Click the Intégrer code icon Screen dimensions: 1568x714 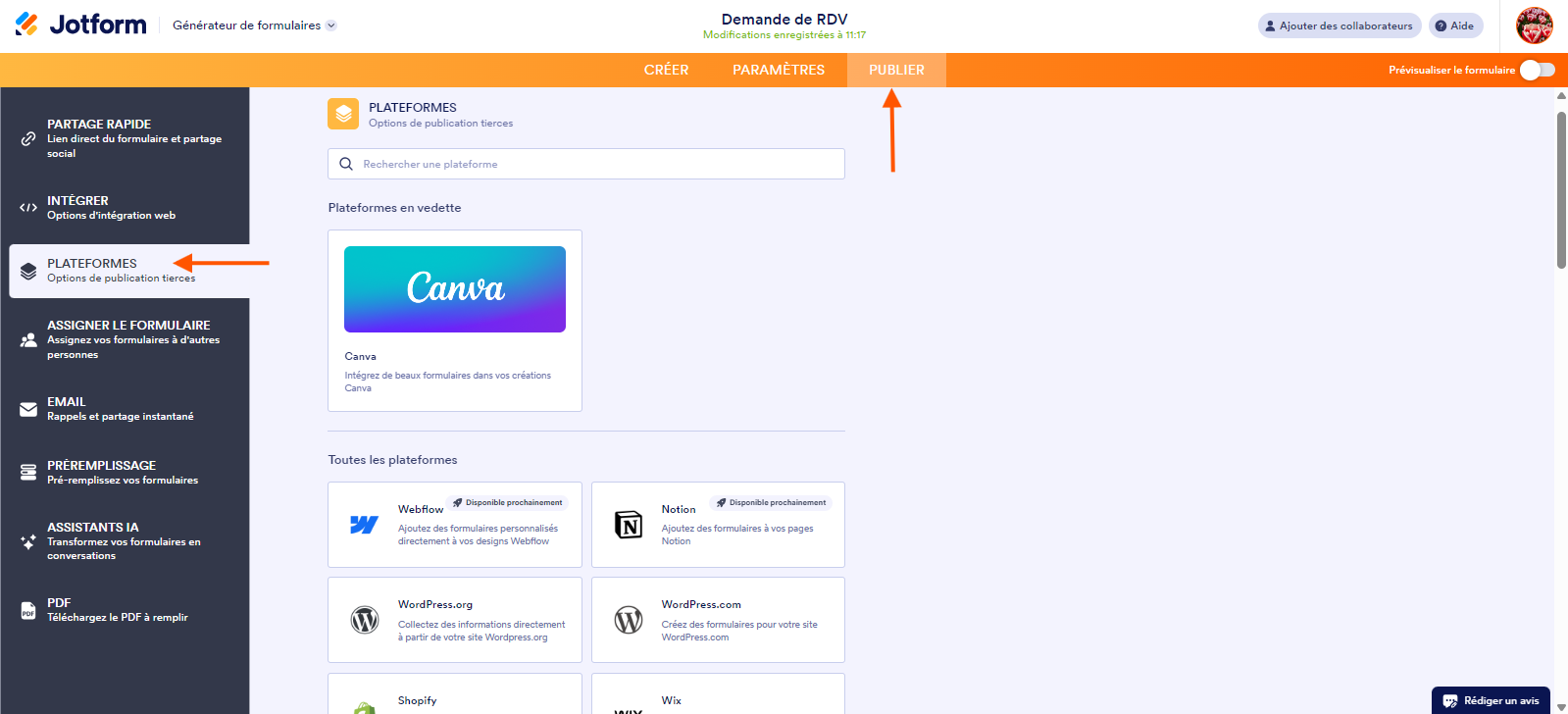pyautogui.click(x=28, y=207)
